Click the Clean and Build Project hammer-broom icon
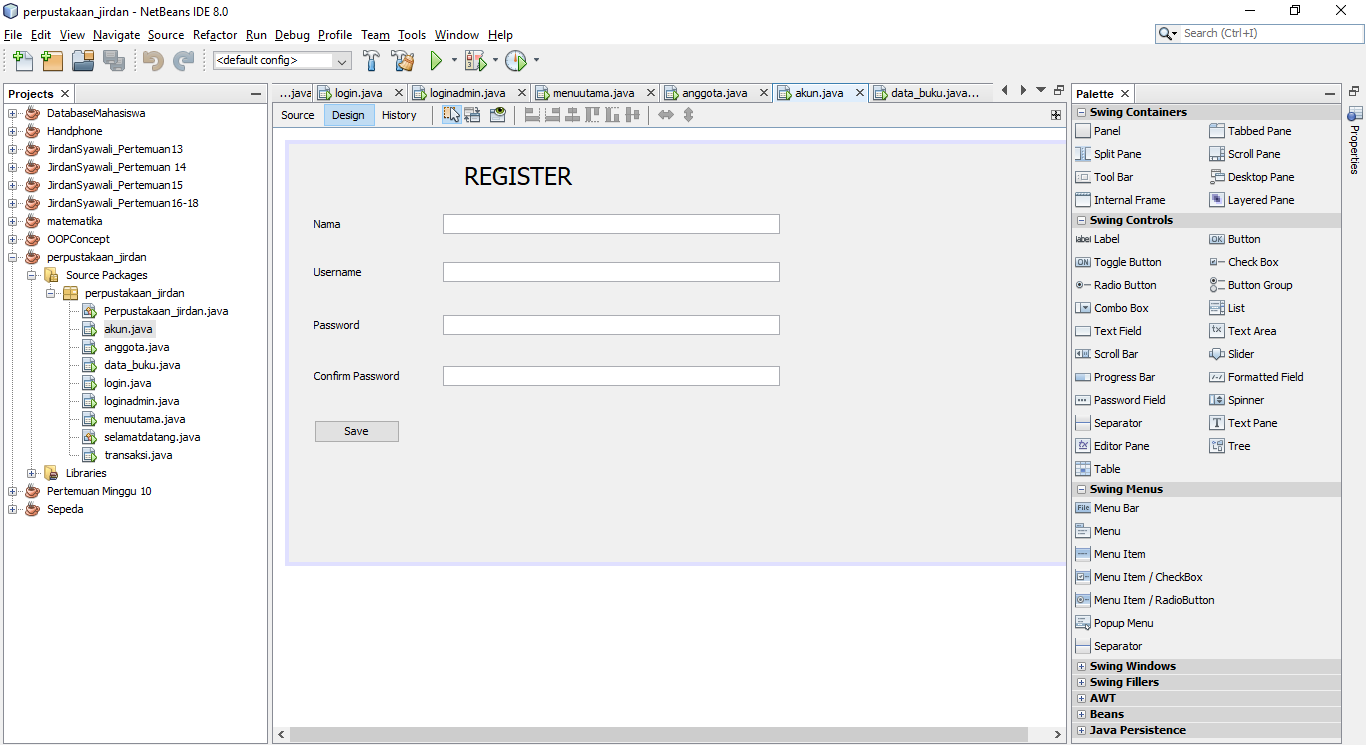The image size is (1366, 745). [403, 61]
